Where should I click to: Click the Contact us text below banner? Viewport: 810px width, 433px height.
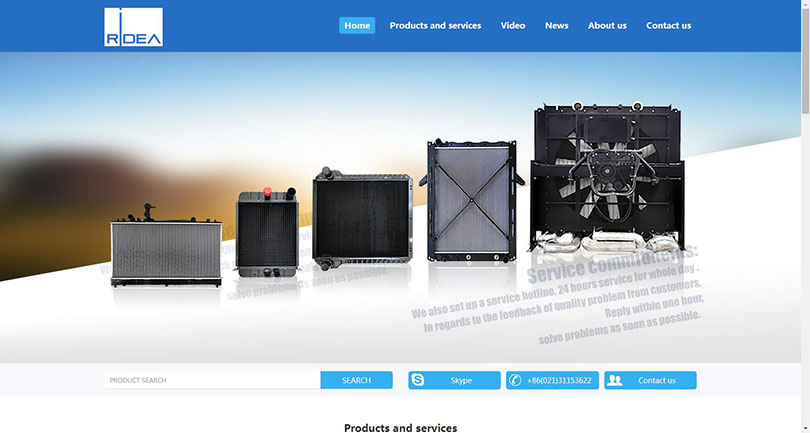pyautogui.click(x=657, y=380)
